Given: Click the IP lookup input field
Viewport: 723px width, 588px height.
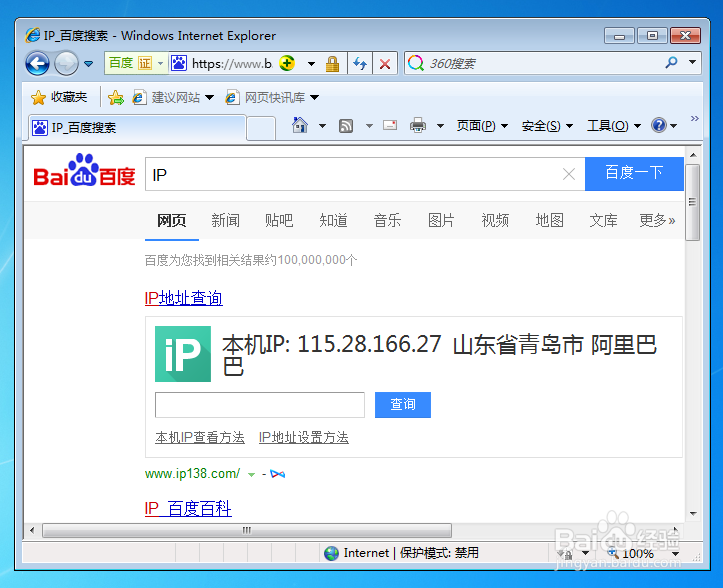Looking at the screenshot, I should coord(260,405).
